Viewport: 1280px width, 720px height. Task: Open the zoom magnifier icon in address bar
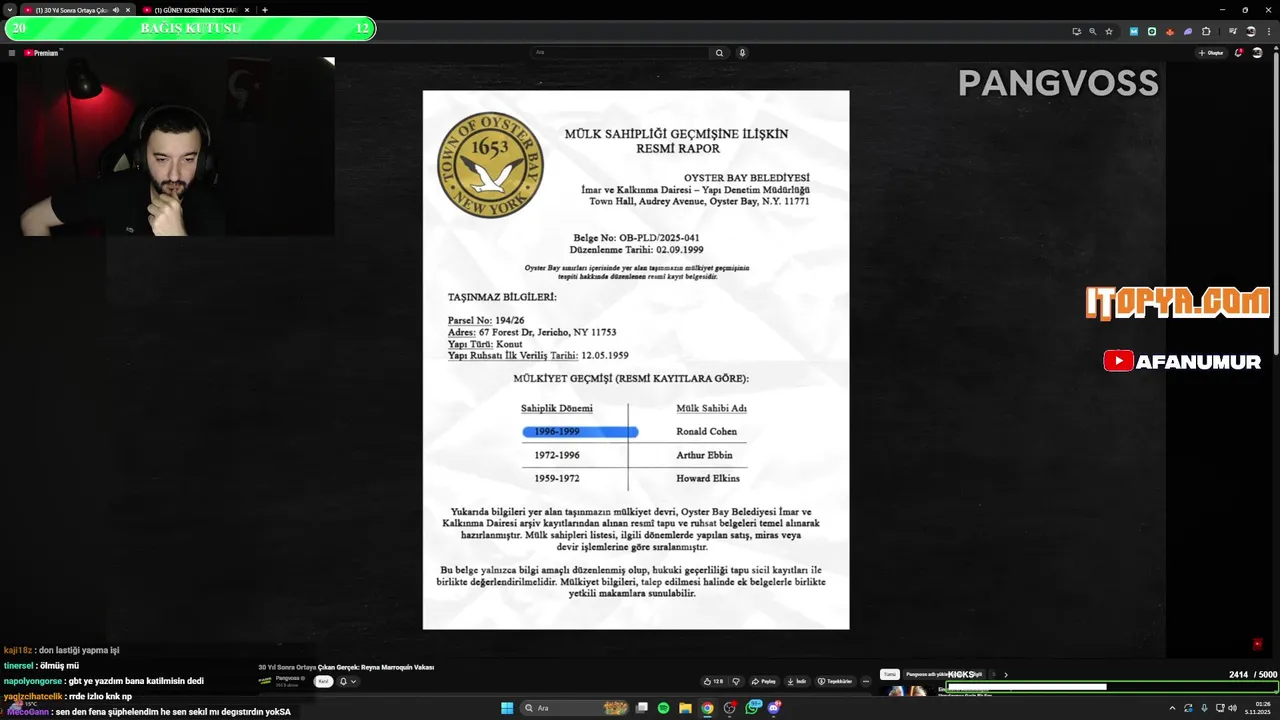point(1093,31)
